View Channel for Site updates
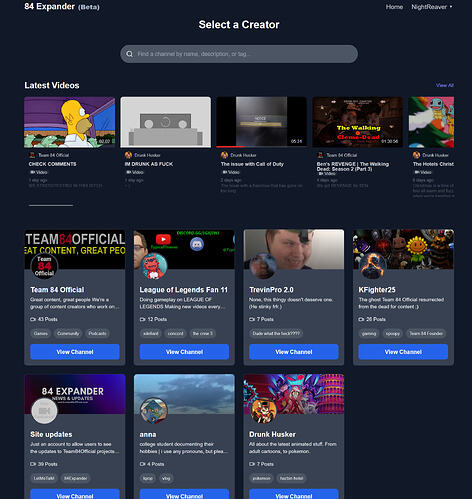Screen dimensions: 472x499 (75, 494)
